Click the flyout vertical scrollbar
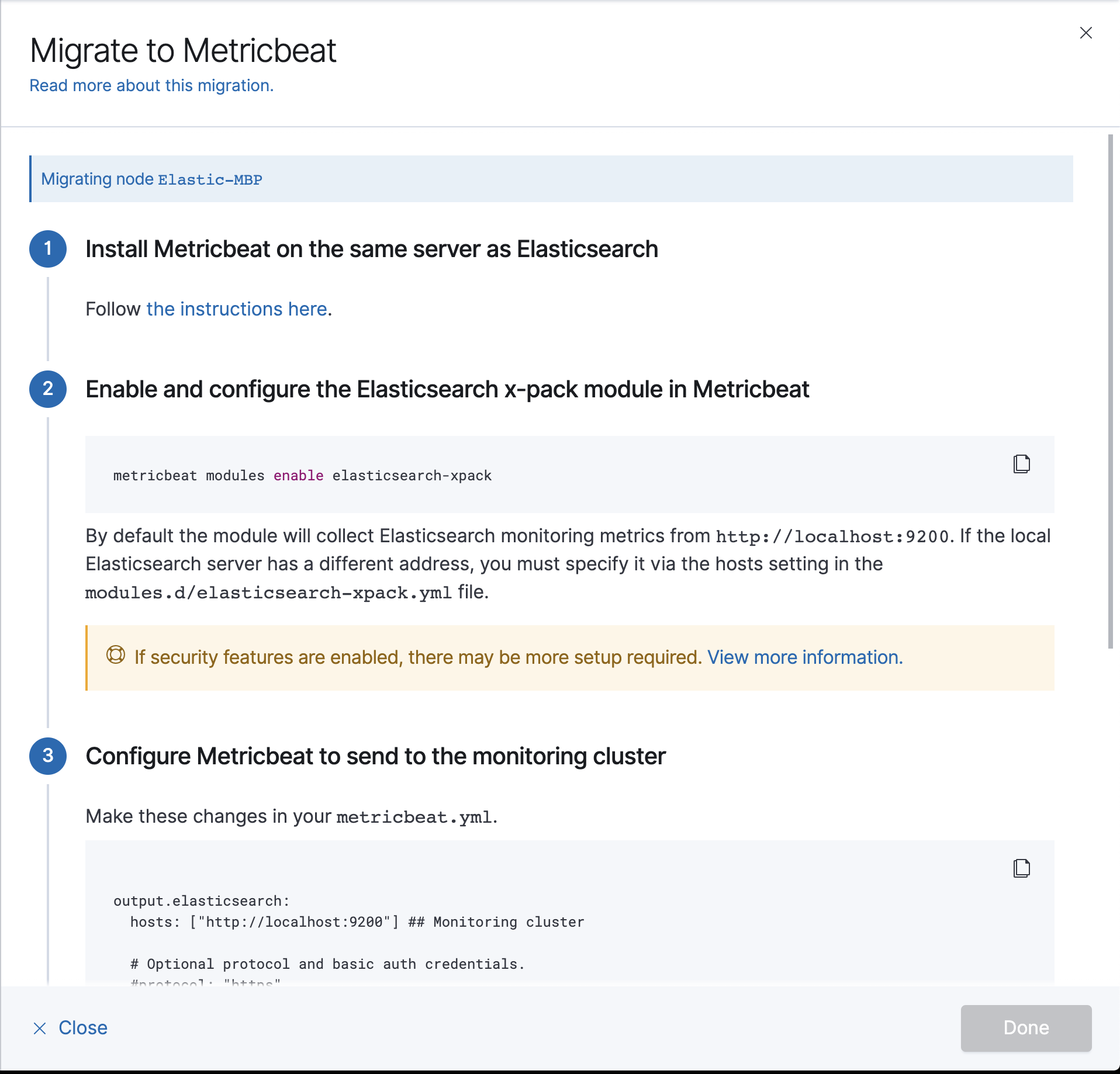Screen dimensions: 1120x1074 (x=1111, y=392)
